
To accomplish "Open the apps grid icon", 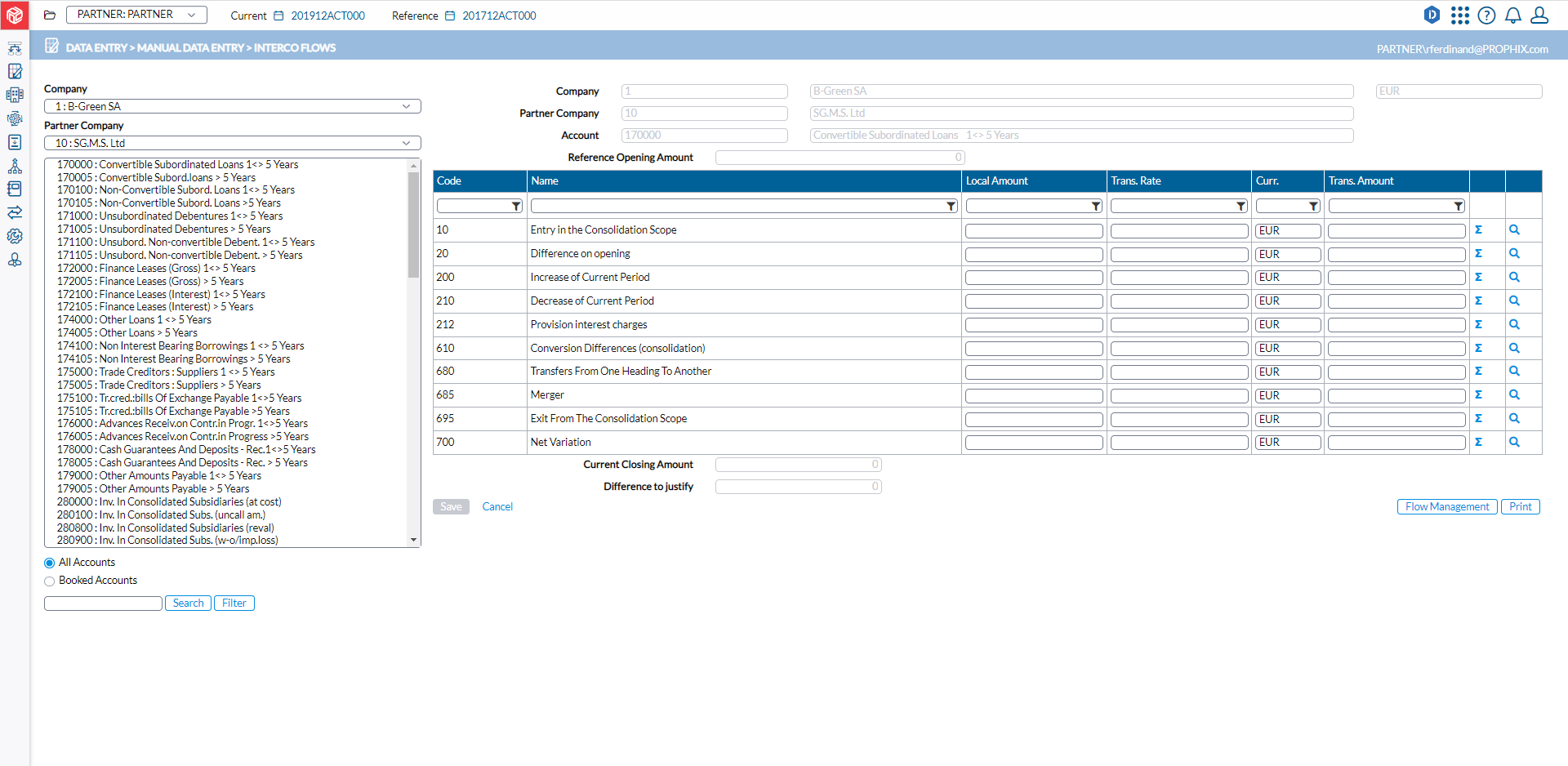I will 1460,15.
